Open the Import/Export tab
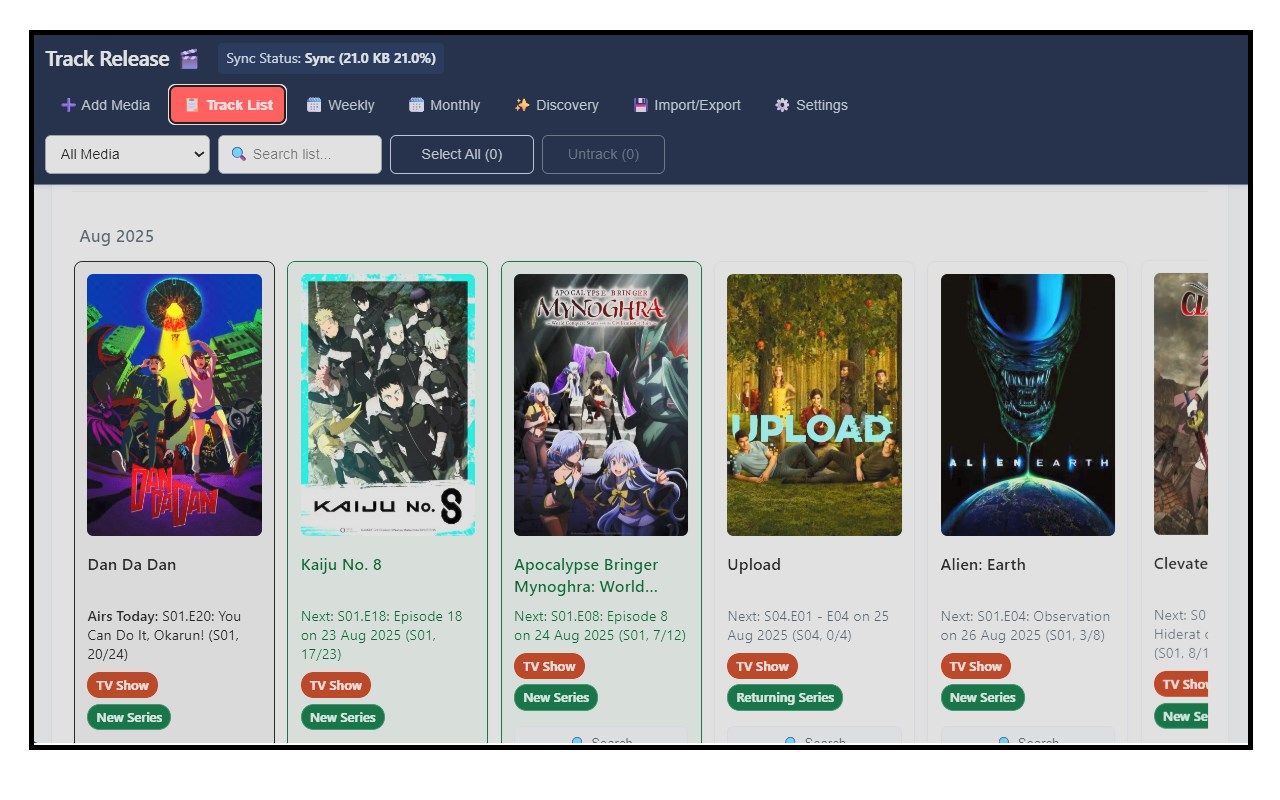1280x800 pixels. (688, 105)
